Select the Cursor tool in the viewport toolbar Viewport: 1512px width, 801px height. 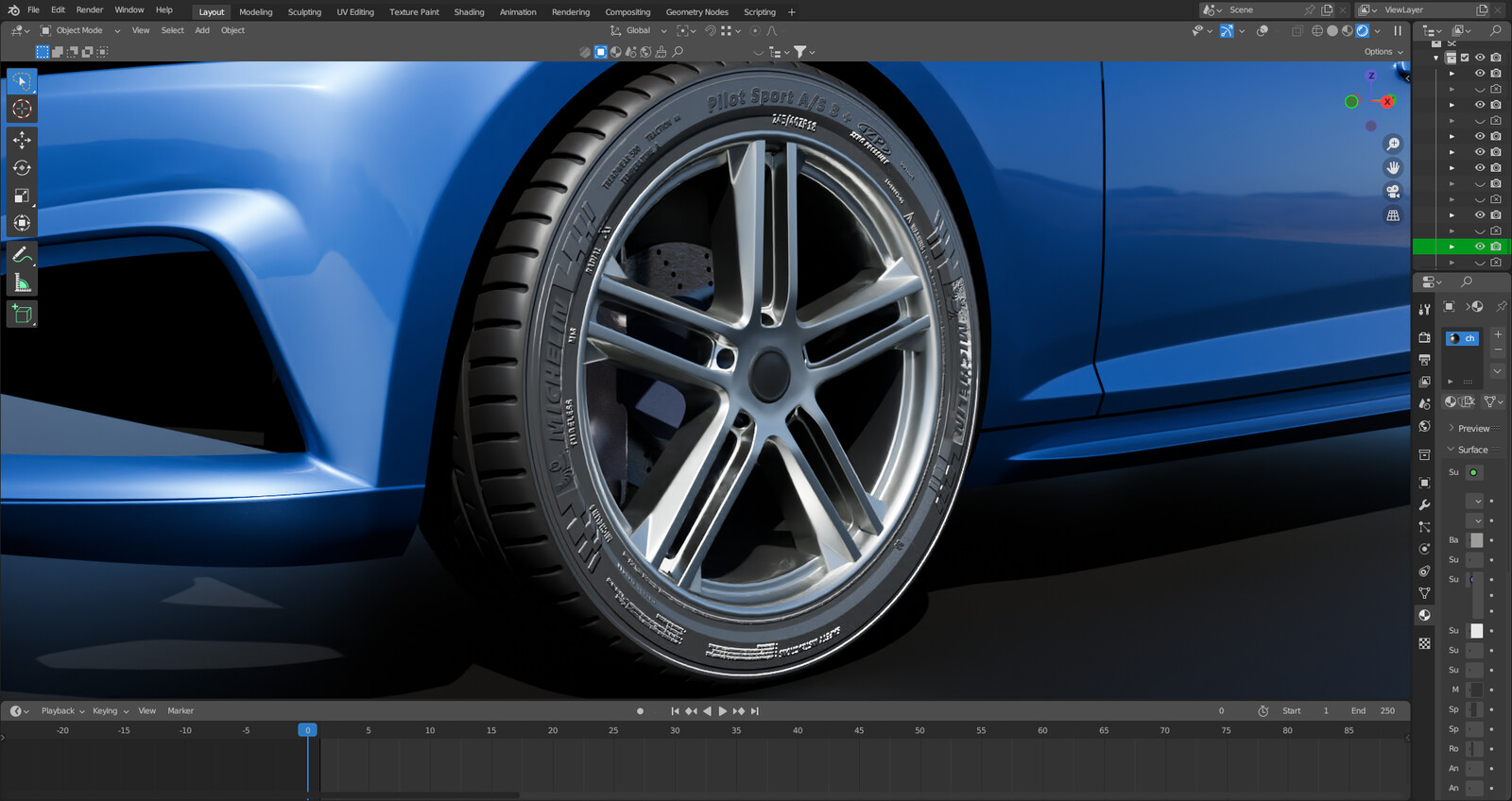(x=22, y=110)
